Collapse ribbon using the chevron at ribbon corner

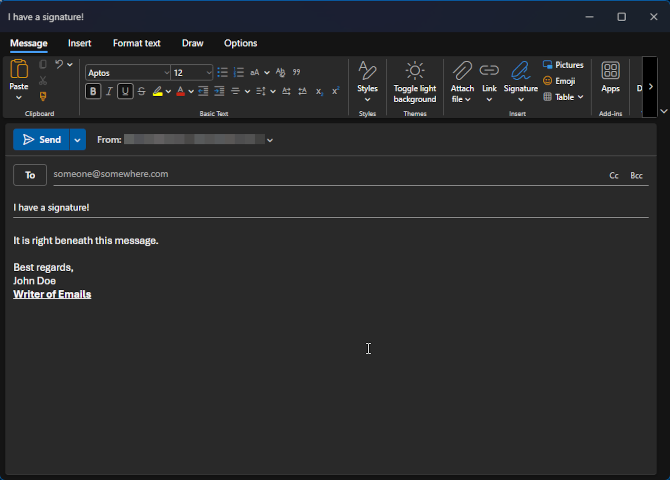(664, 111)
